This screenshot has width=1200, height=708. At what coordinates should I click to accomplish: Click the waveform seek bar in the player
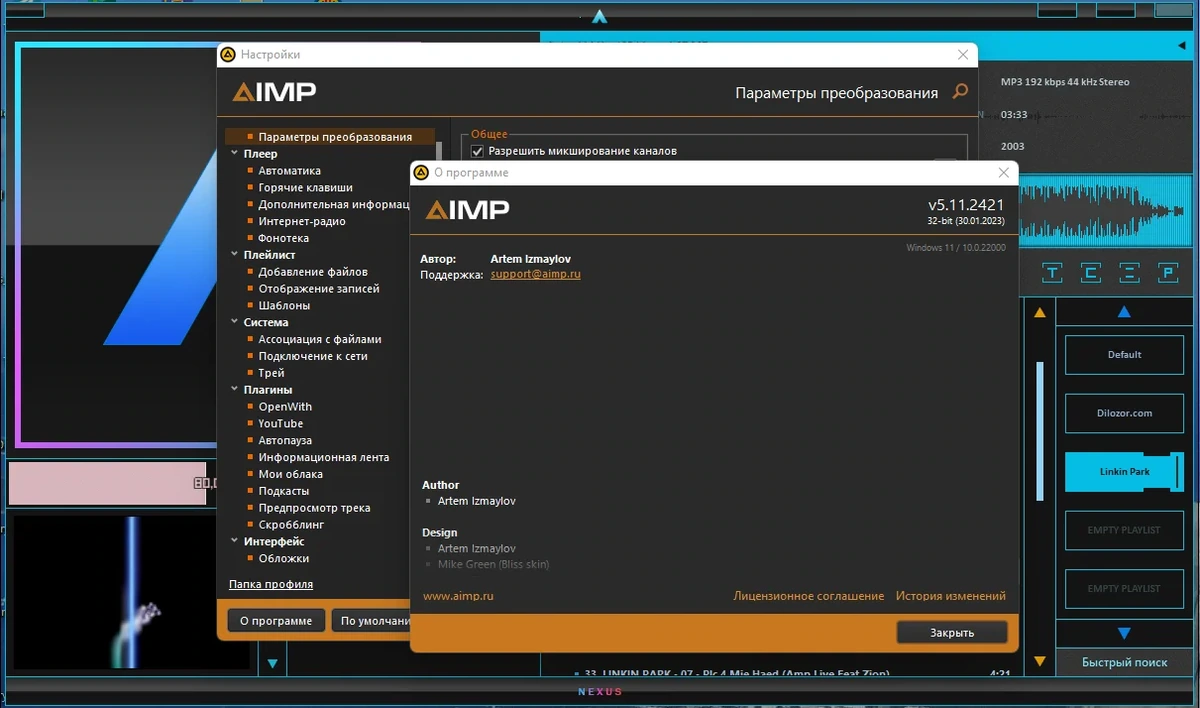(1107, 211)
